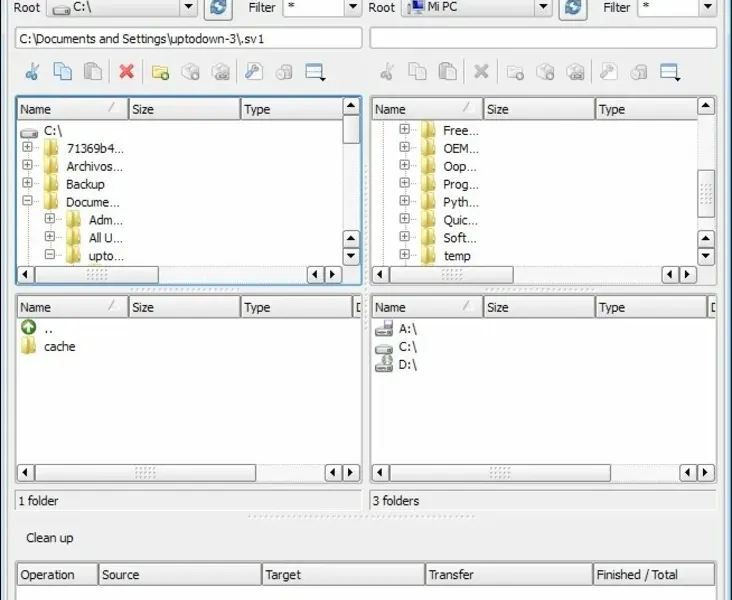Screen dimensions: 732x600
Task: Click the greyed cylinder icon in right toolbar
Action: [x=639, y=72]
